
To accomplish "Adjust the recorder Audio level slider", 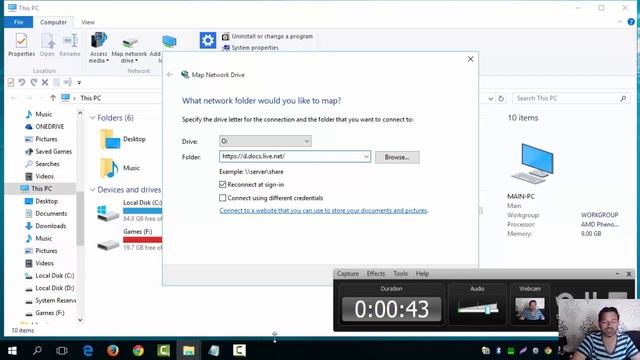I will [x=487, y=309].
